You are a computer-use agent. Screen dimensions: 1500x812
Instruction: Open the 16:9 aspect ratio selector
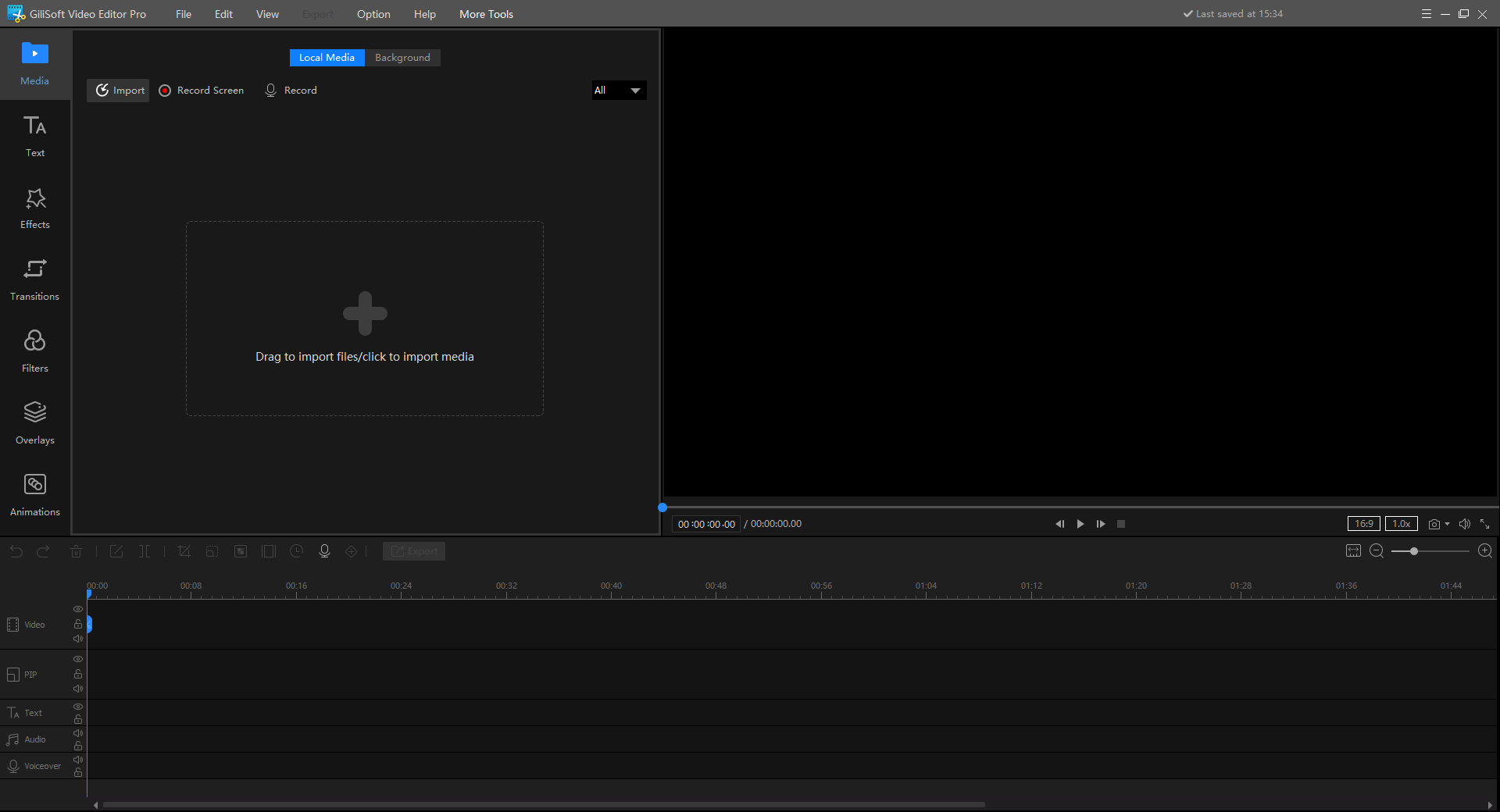(x=1363, y=524)
